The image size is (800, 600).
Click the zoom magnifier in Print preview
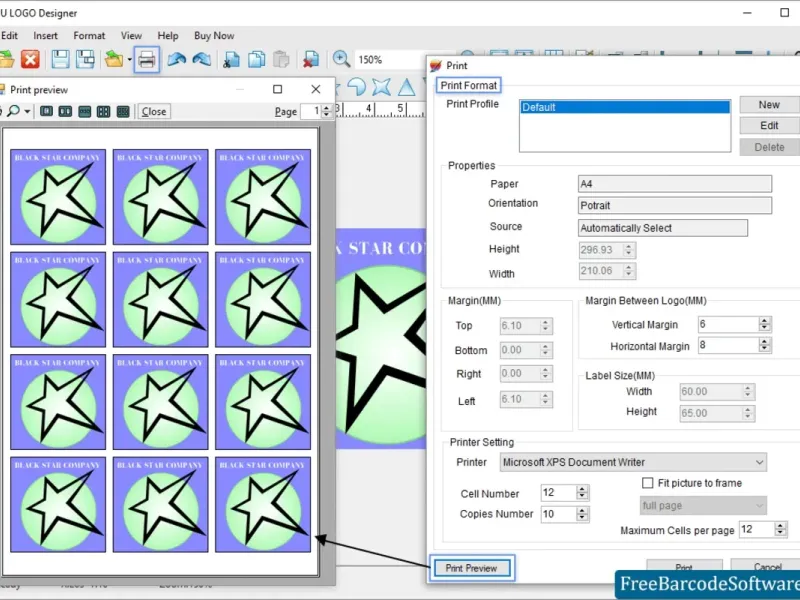(14, 111)
